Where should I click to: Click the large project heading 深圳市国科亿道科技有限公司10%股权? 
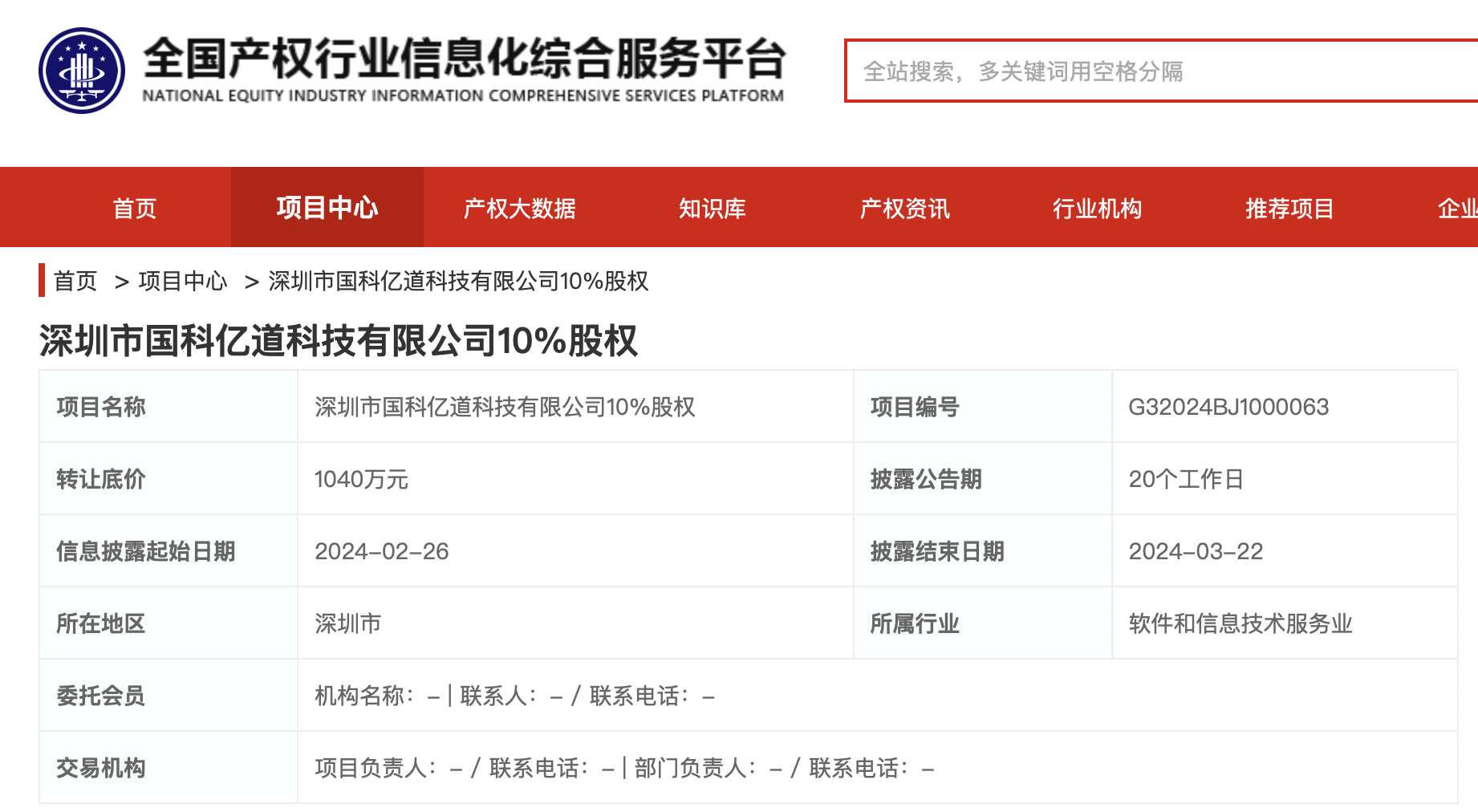tap(338, 340)
